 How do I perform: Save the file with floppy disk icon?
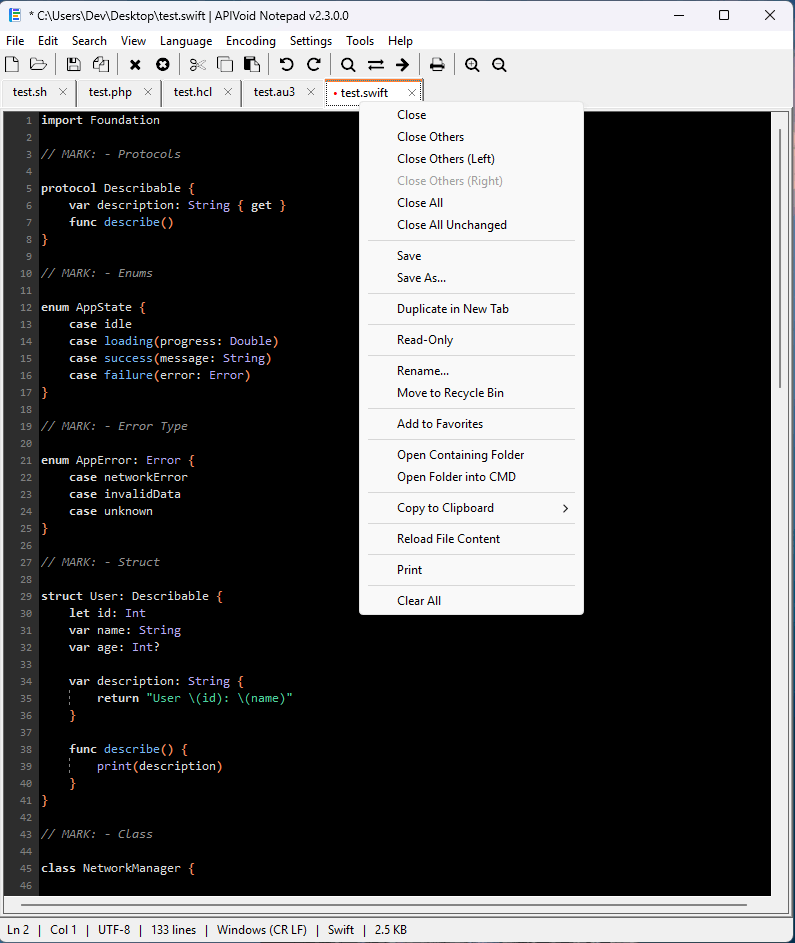73,64
